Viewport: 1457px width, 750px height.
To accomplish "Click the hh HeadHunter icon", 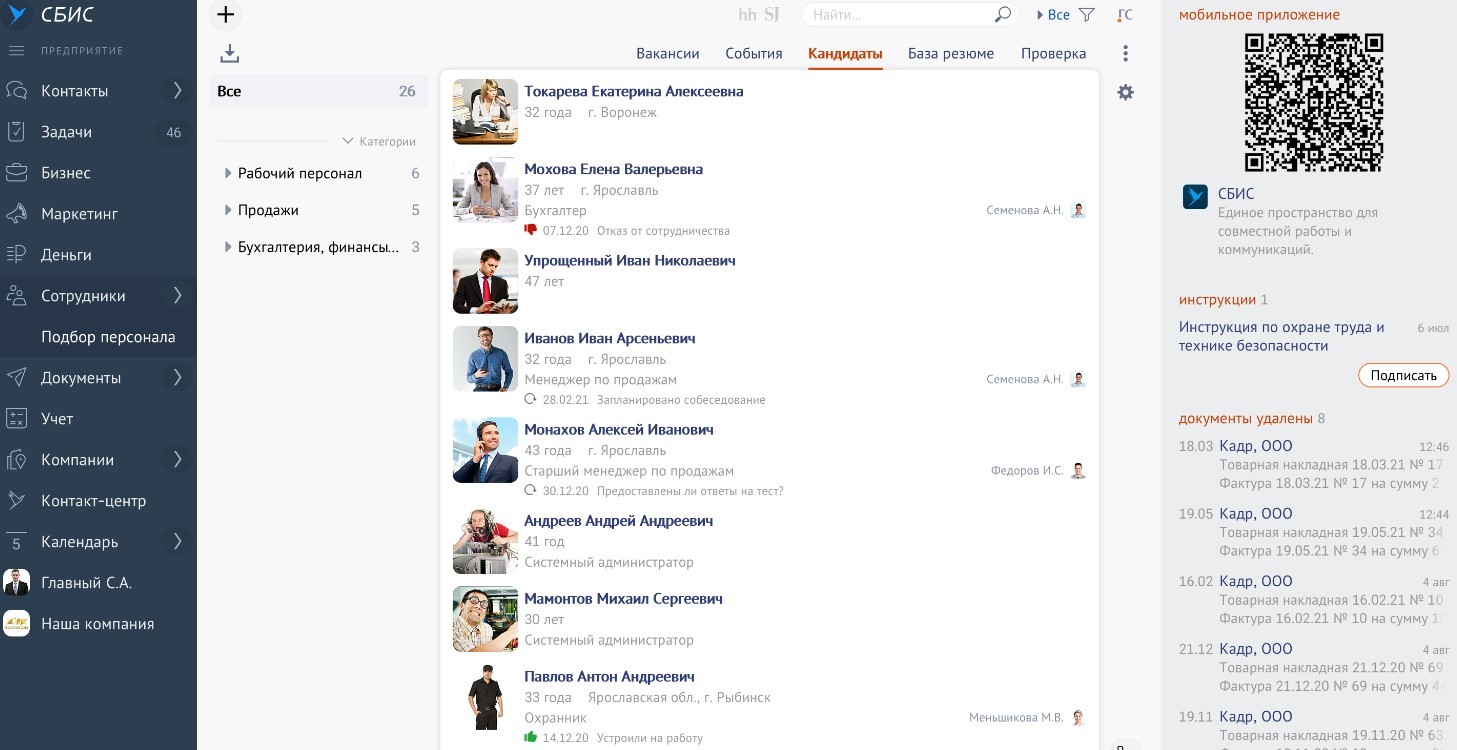I will tap(747, 15).
